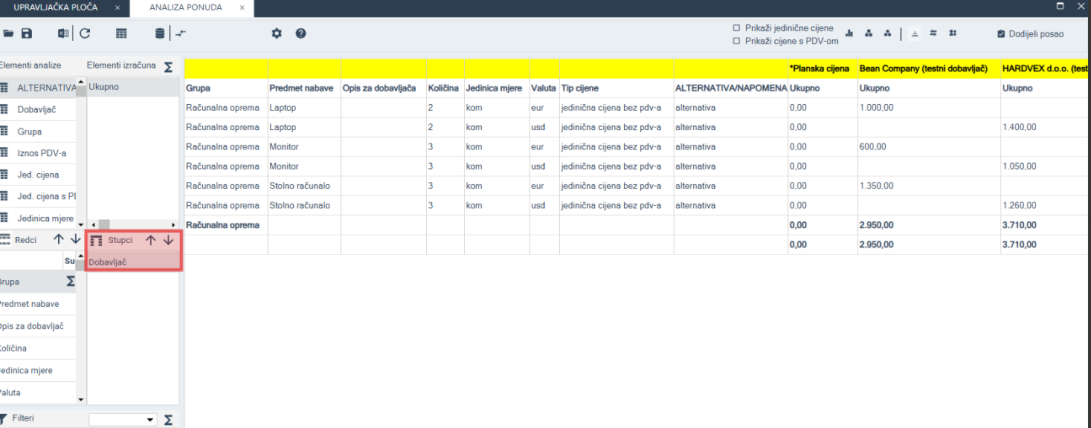Export analysis to Excel icon
The height and width of the screenshot is (428, 1091).
(63, 33)
